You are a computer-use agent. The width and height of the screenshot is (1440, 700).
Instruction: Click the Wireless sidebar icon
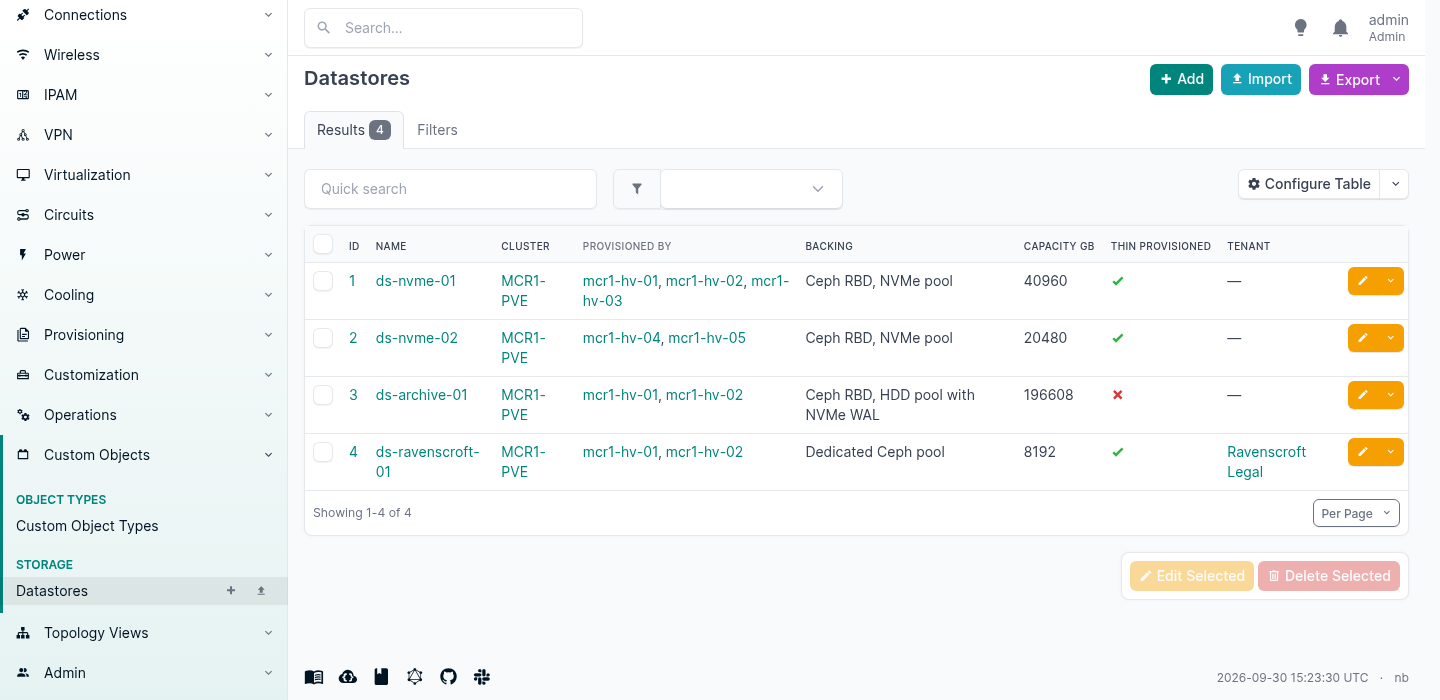pyautogui.click(x=23, y=55)
